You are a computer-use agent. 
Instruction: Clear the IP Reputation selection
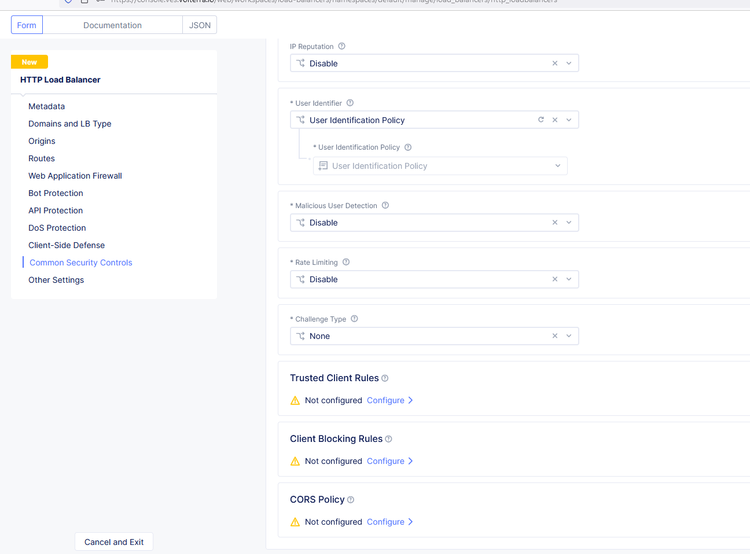(555, 63)
